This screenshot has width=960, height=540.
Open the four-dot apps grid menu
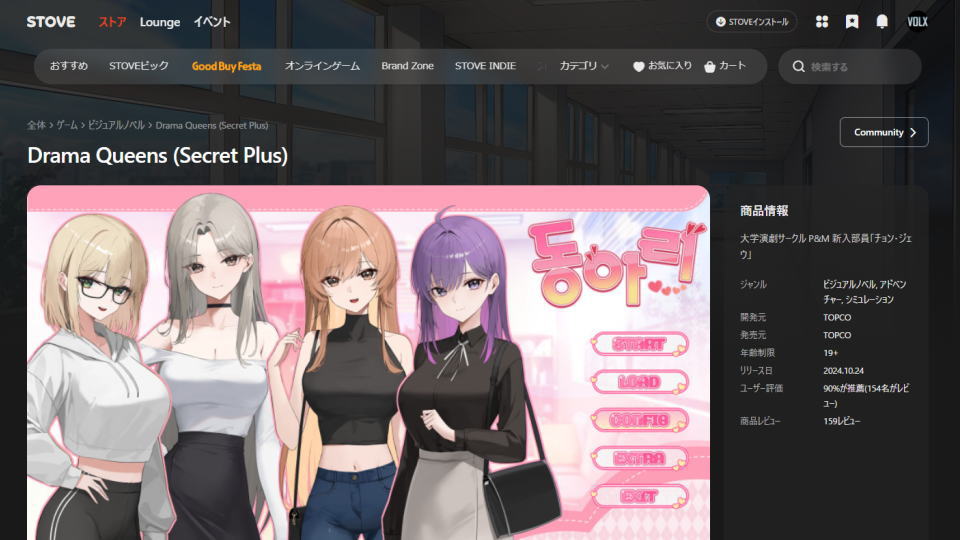tap(822, 21)
